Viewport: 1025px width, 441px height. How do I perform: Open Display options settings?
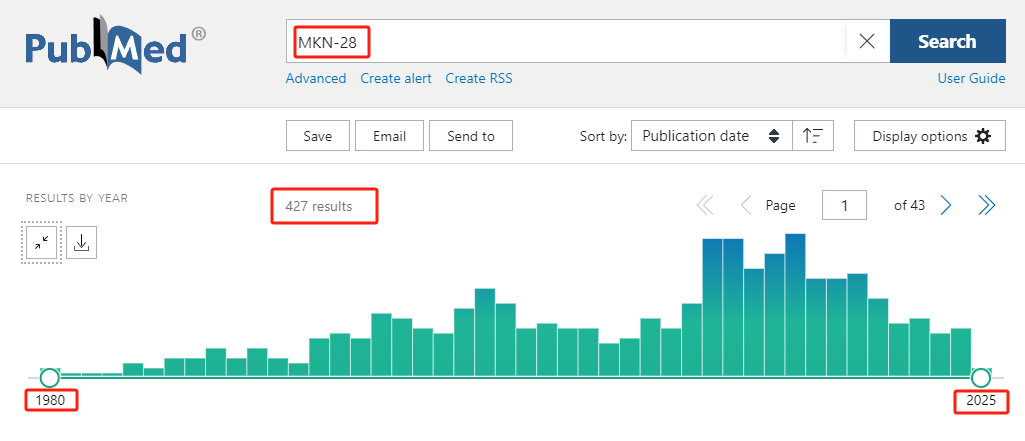tap(930, 136)
